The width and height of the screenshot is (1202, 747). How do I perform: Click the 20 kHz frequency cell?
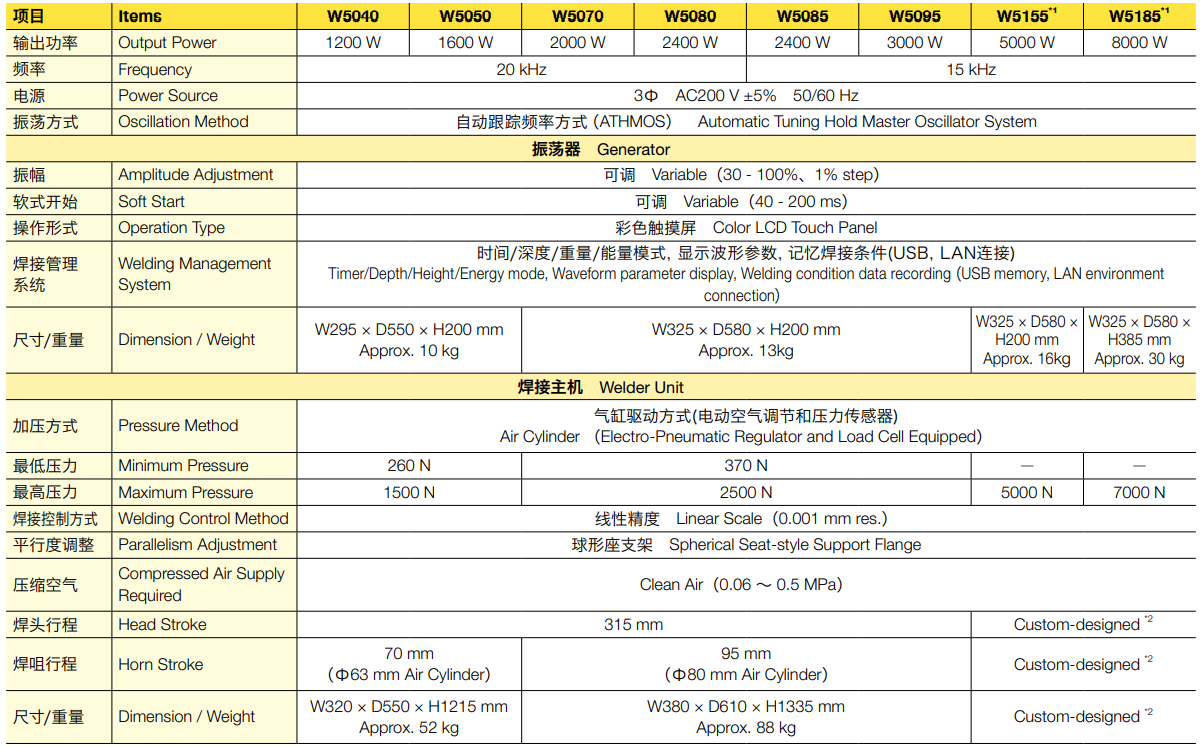(x=522, y=70)
